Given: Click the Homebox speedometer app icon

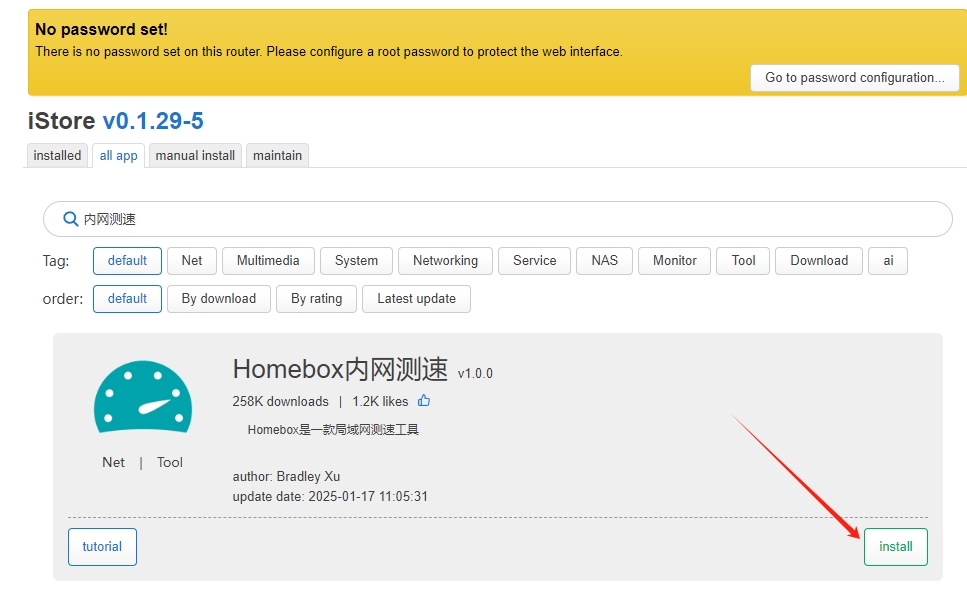Looking at the screenshot, I should click(142, 397).
